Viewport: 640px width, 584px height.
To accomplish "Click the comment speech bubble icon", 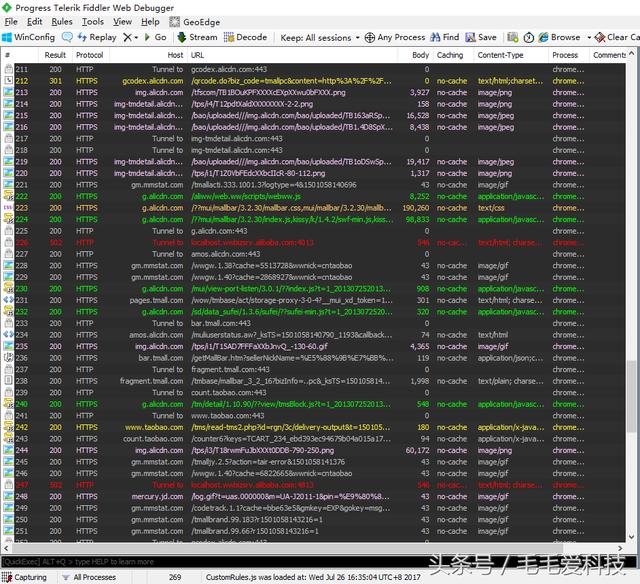I will pyautogui.click(x=67, y=37).
